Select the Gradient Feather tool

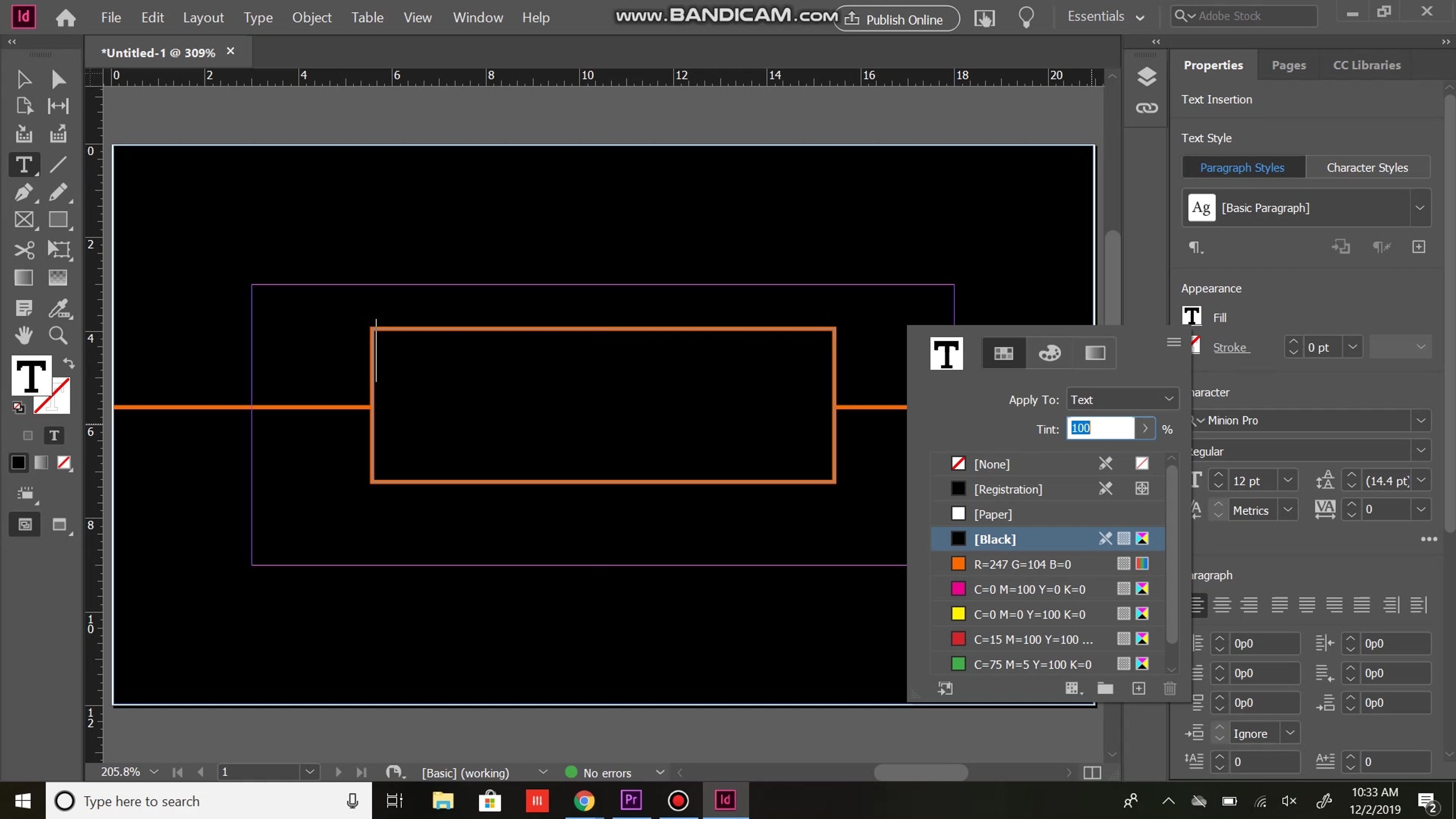coord(58,277)
